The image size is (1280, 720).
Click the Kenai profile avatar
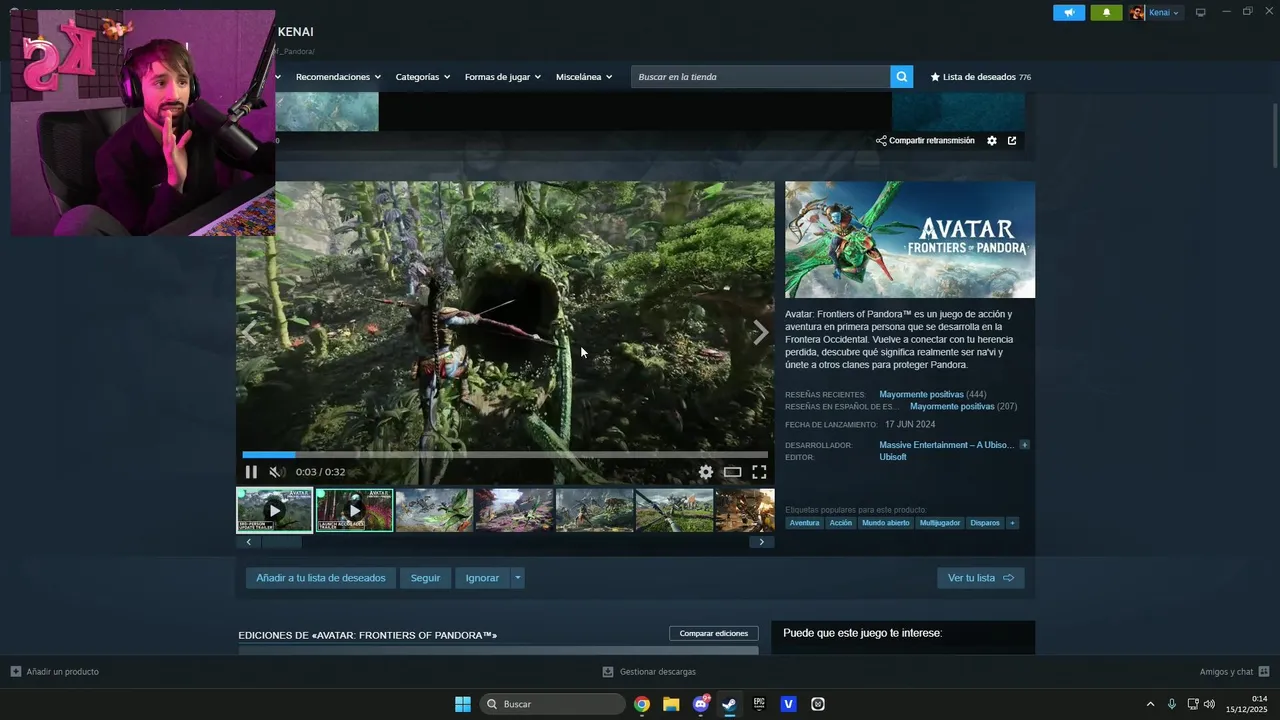pyautogui.click(x=1137, y=13)
